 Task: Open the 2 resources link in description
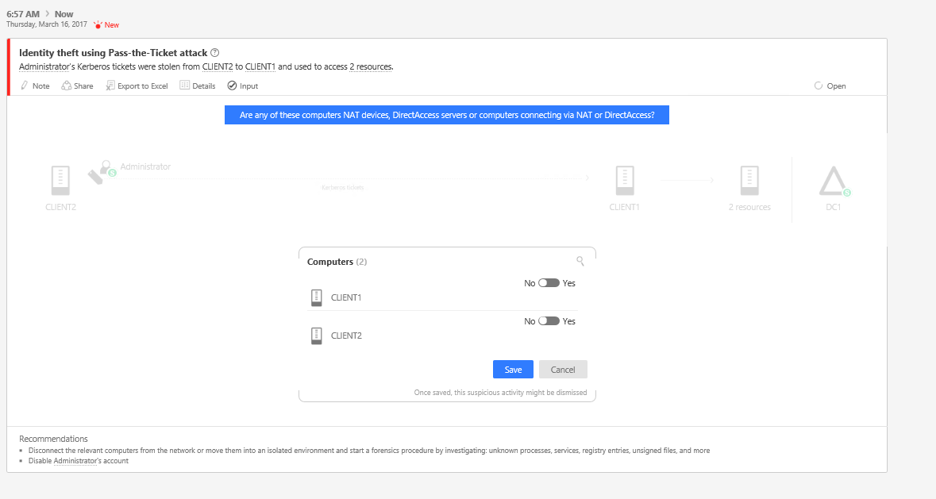[x=371, y=67]
